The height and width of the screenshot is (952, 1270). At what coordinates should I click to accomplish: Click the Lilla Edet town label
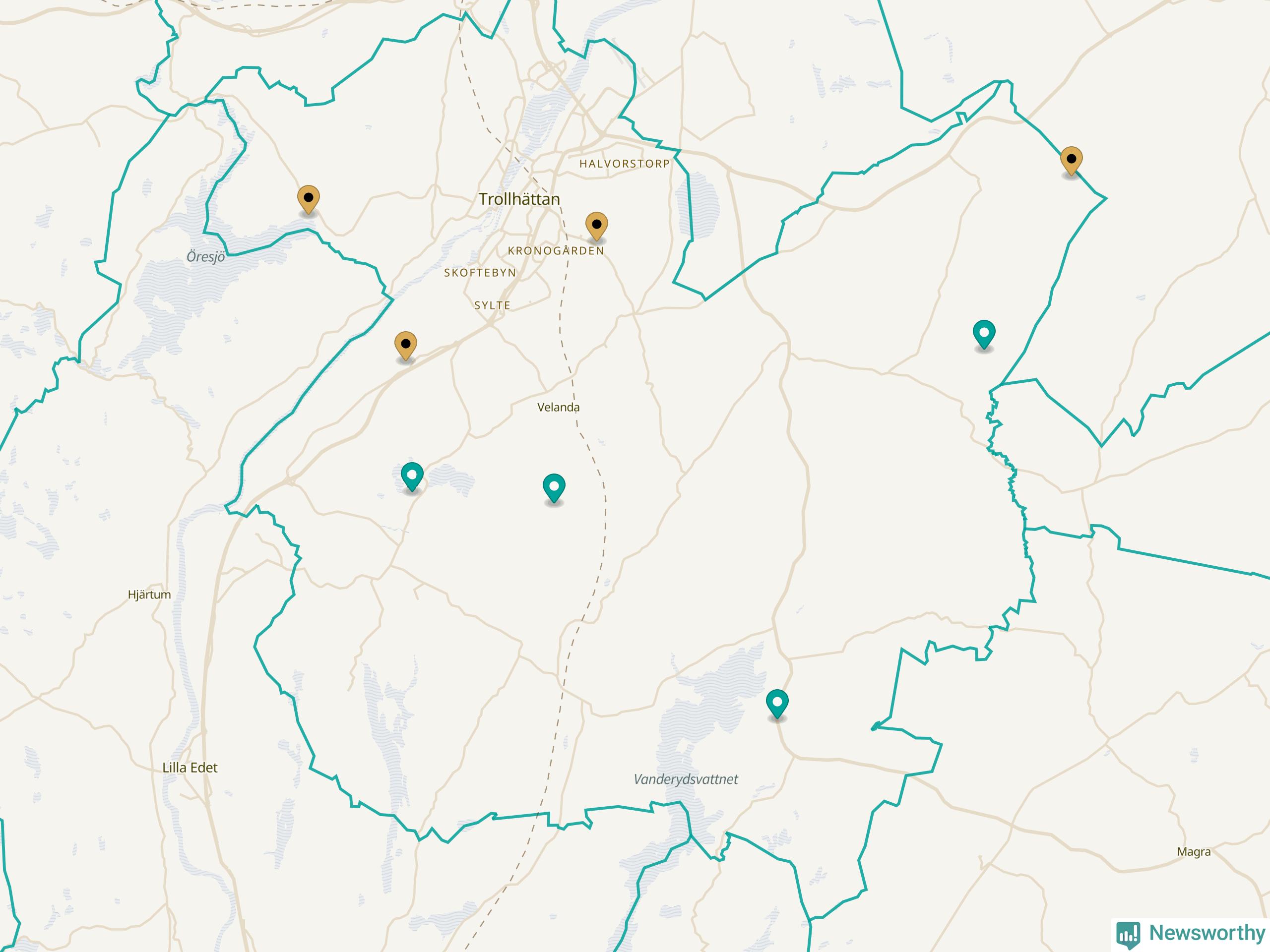point(190,768)
